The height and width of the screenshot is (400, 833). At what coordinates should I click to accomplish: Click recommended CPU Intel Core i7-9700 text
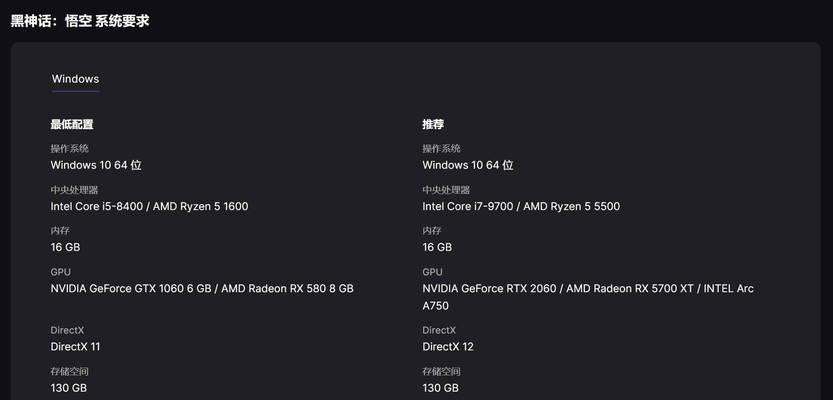point(468,206)
